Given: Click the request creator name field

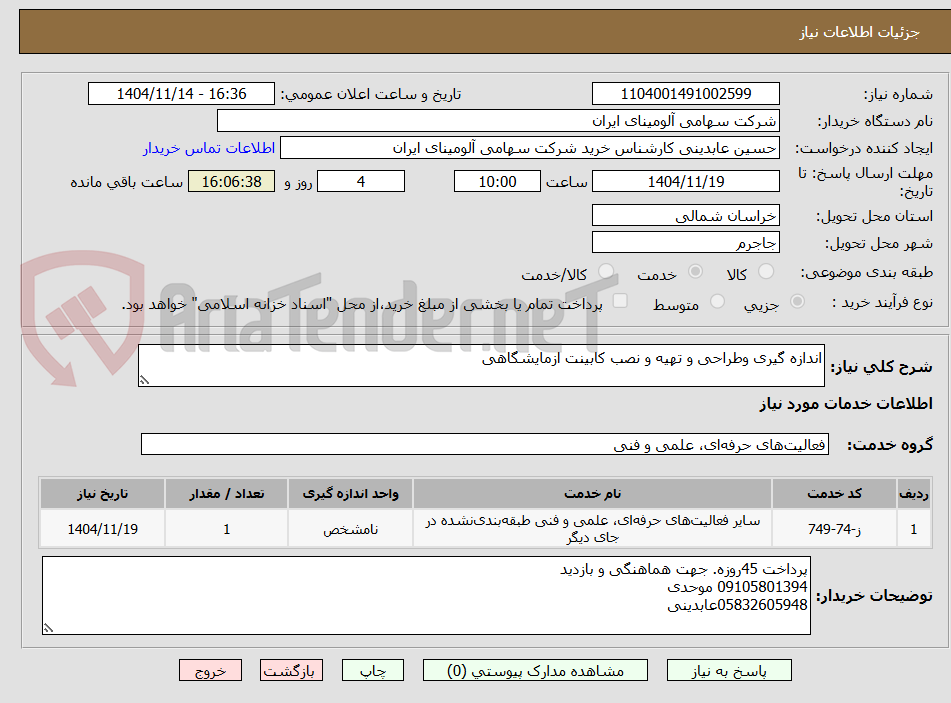Looking at the screenshot, I should coord(529,149).
